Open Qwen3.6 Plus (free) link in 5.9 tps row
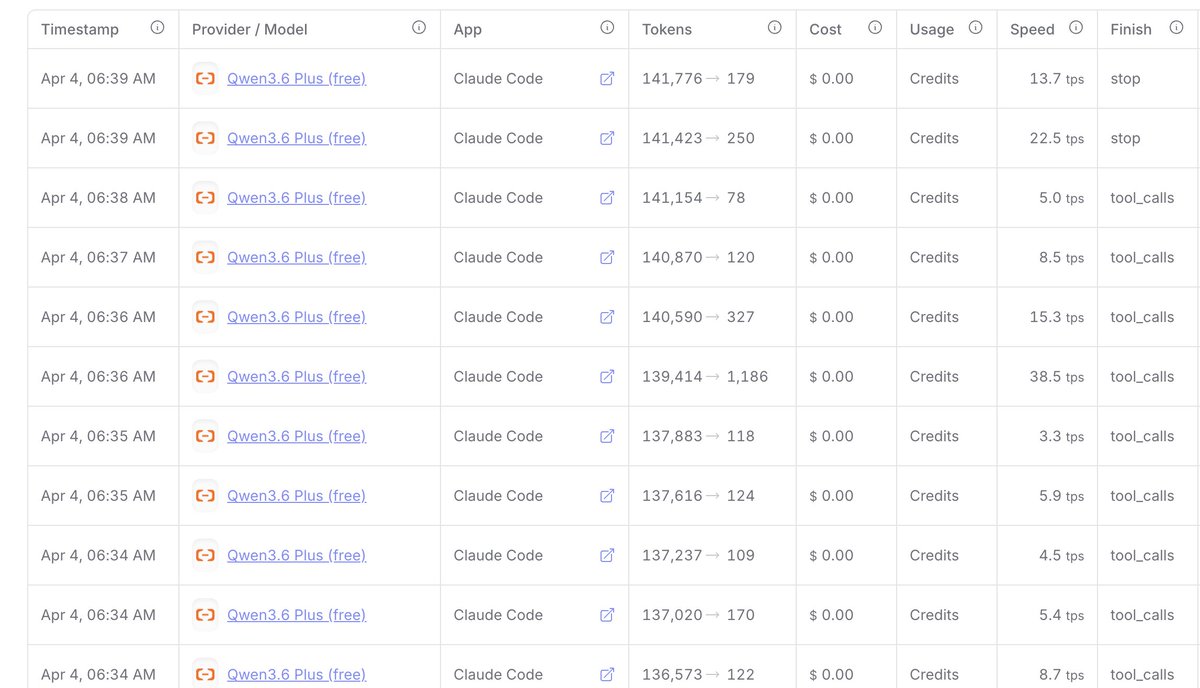The image size is (1200, 688). point(296,496)
